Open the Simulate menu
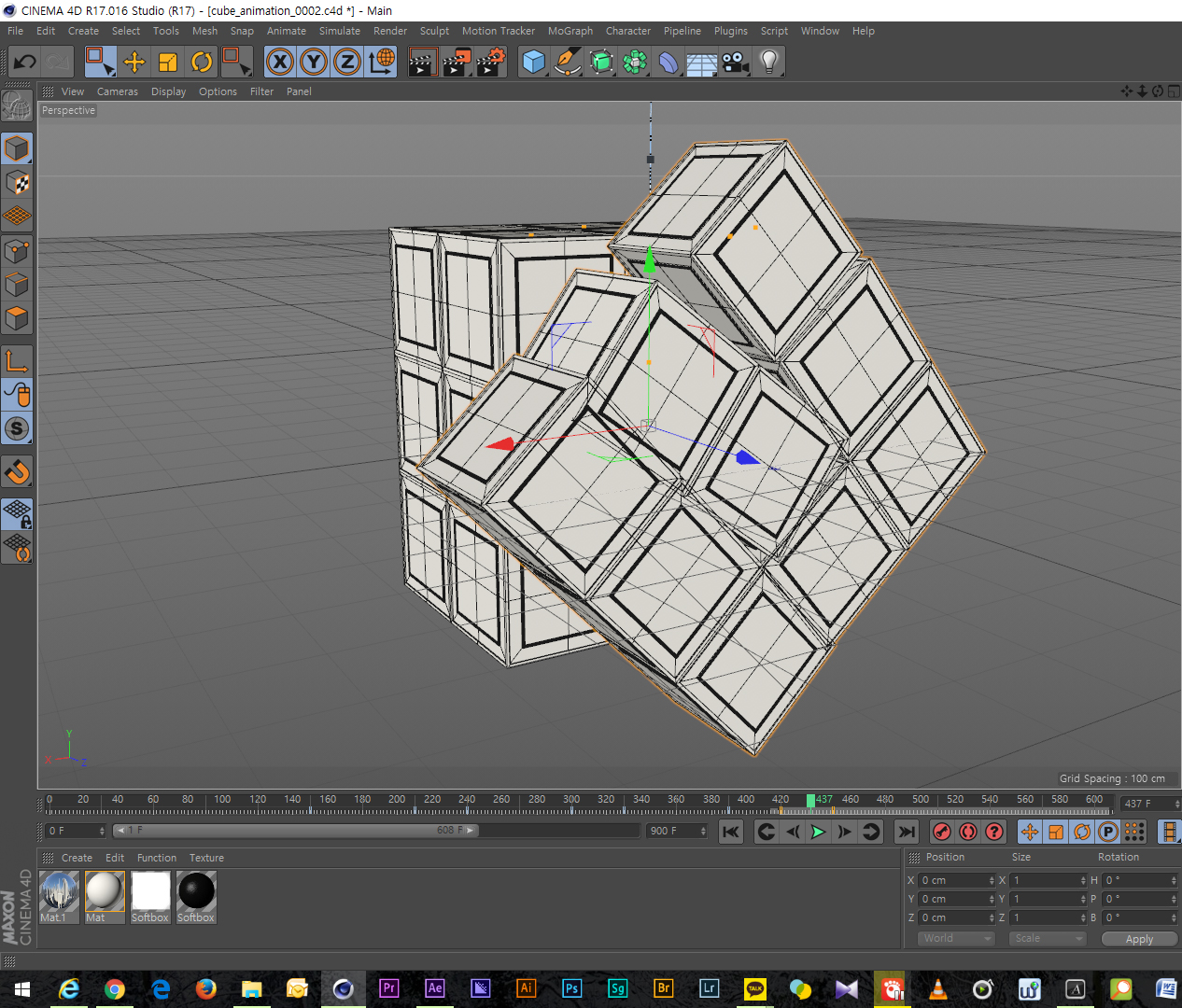Image resolution: width=1182 pixels, height=1008 pixels. [340, 31]
